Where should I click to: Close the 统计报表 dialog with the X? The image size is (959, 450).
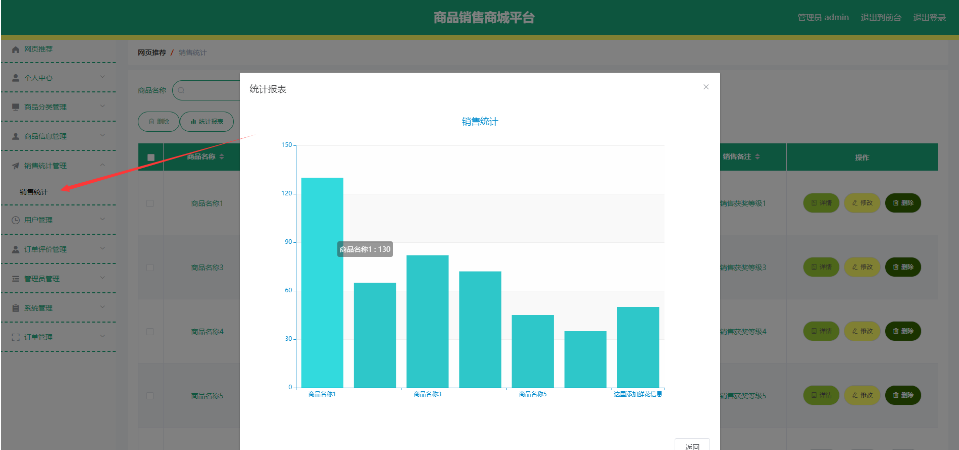(x=706, y=87)
